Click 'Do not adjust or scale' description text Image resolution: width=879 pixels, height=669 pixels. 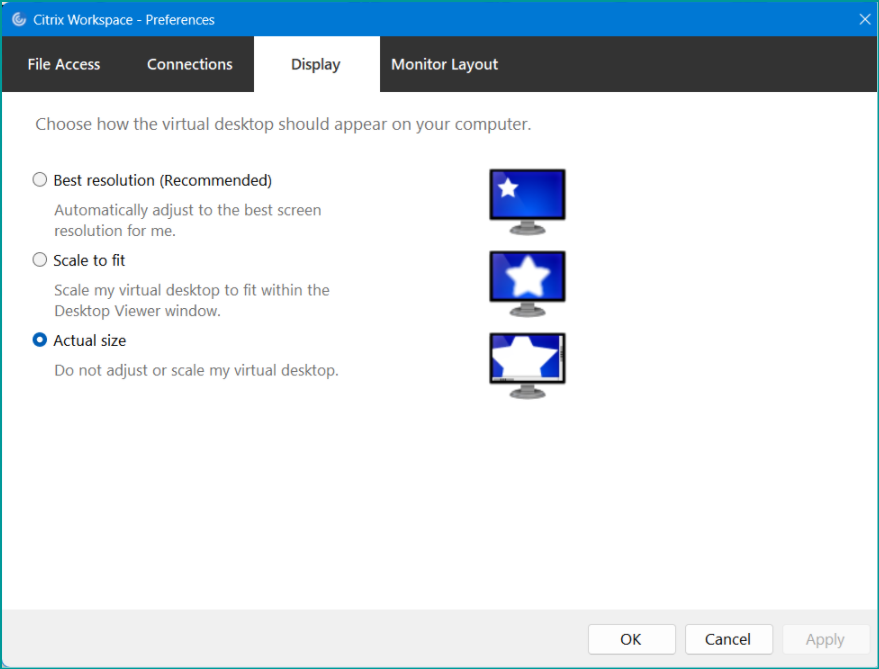pos(196,370)
